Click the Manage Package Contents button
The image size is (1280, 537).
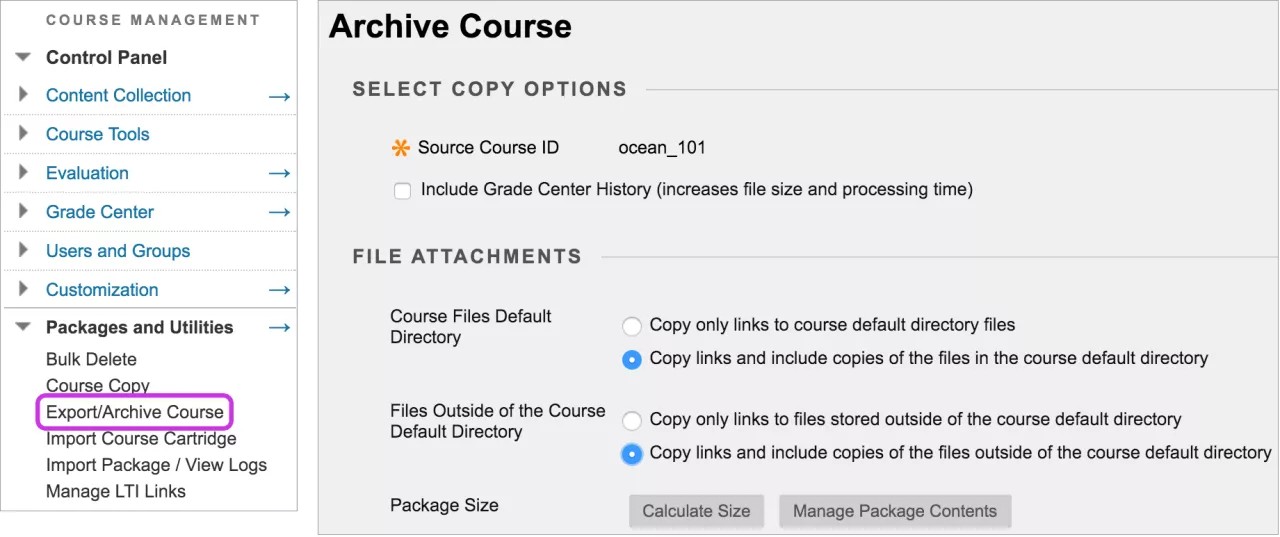tap(894, 511)
